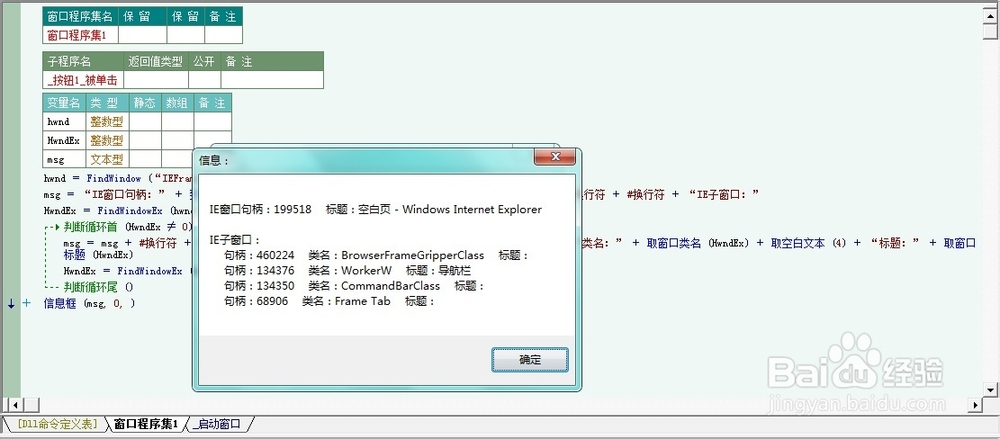Click the 窗口程序集名 column header
The image size is (1000, 439).
pos(80,17)
